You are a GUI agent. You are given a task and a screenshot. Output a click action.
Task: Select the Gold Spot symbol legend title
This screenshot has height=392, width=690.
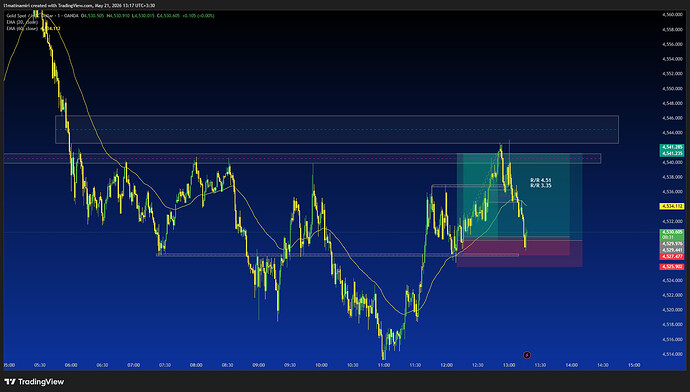(42, 16)
